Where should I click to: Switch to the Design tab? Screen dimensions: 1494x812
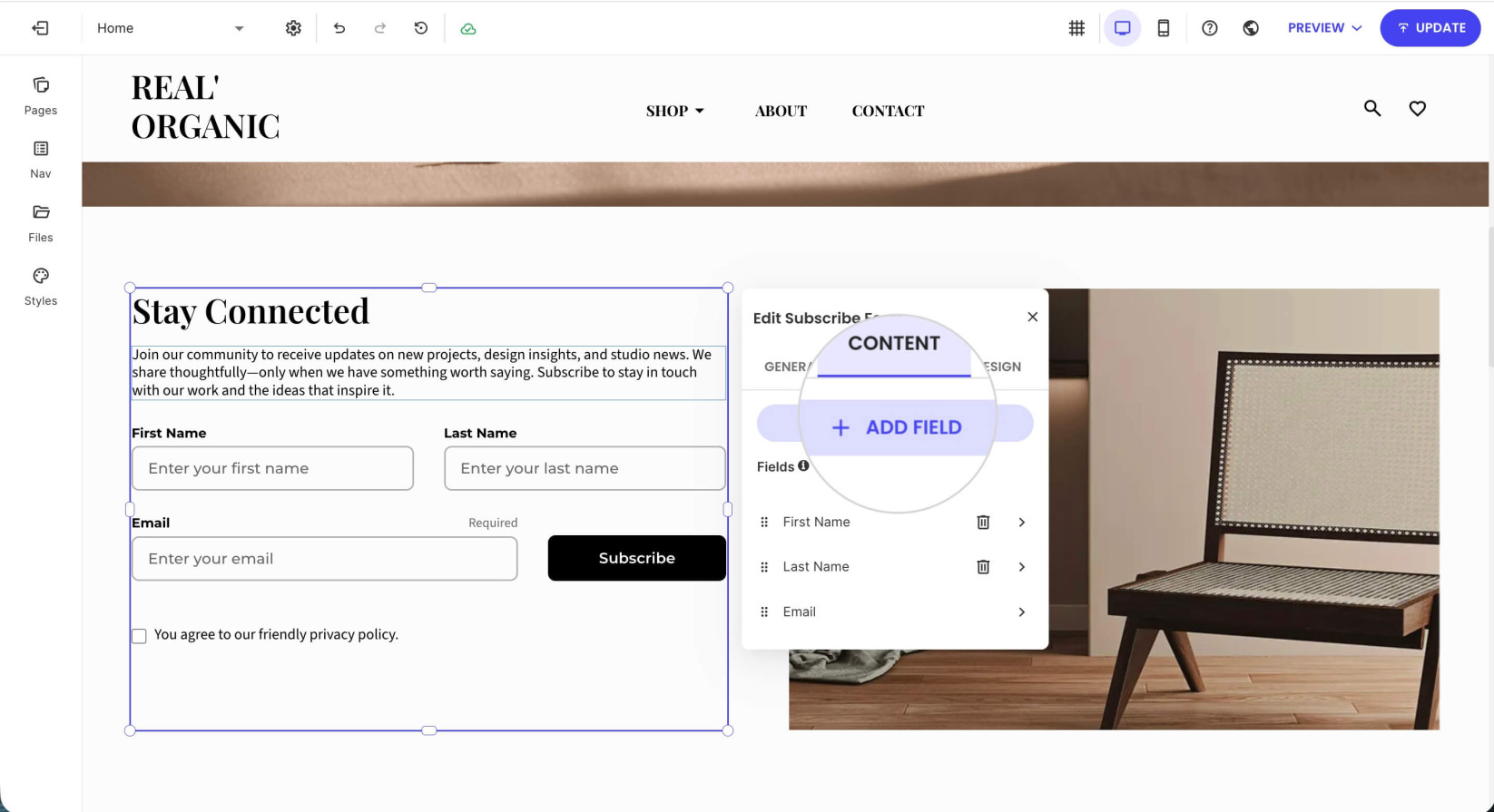1001,367
